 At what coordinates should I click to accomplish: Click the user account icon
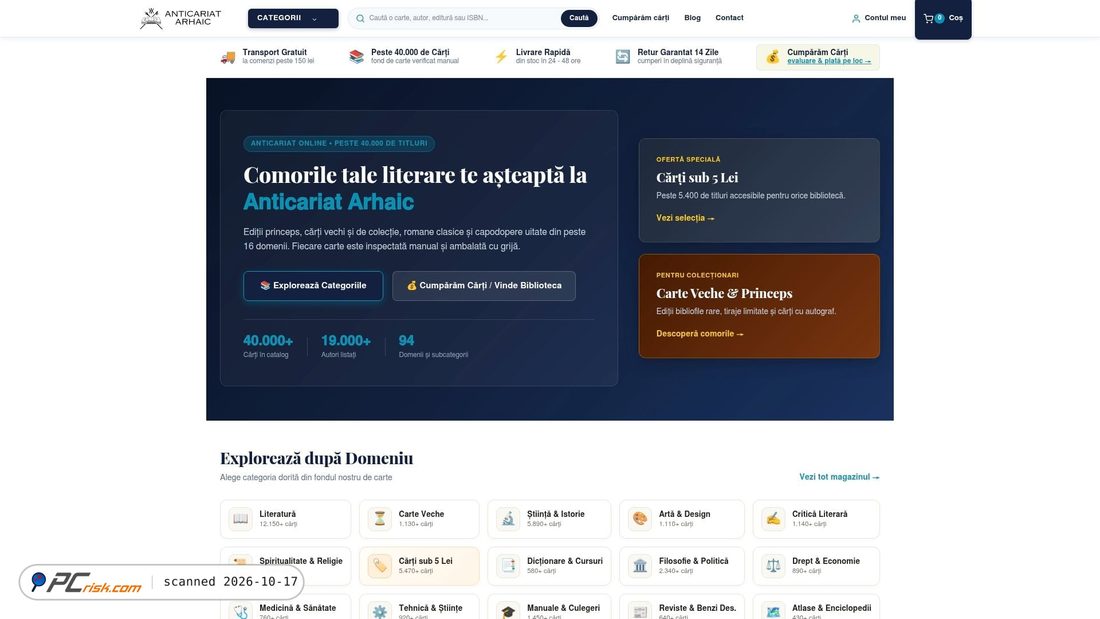click(856, 19)
